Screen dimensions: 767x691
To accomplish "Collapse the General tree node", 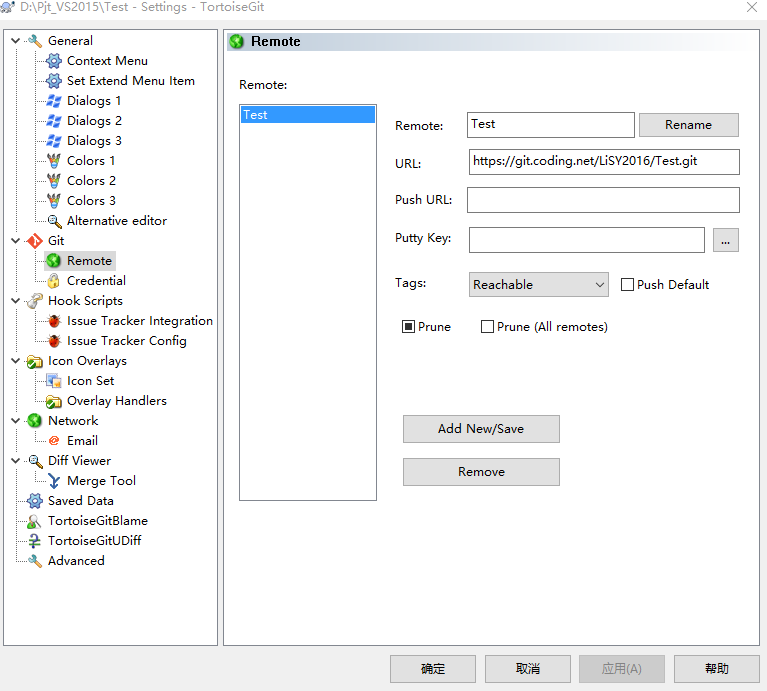I will point(16,41).
